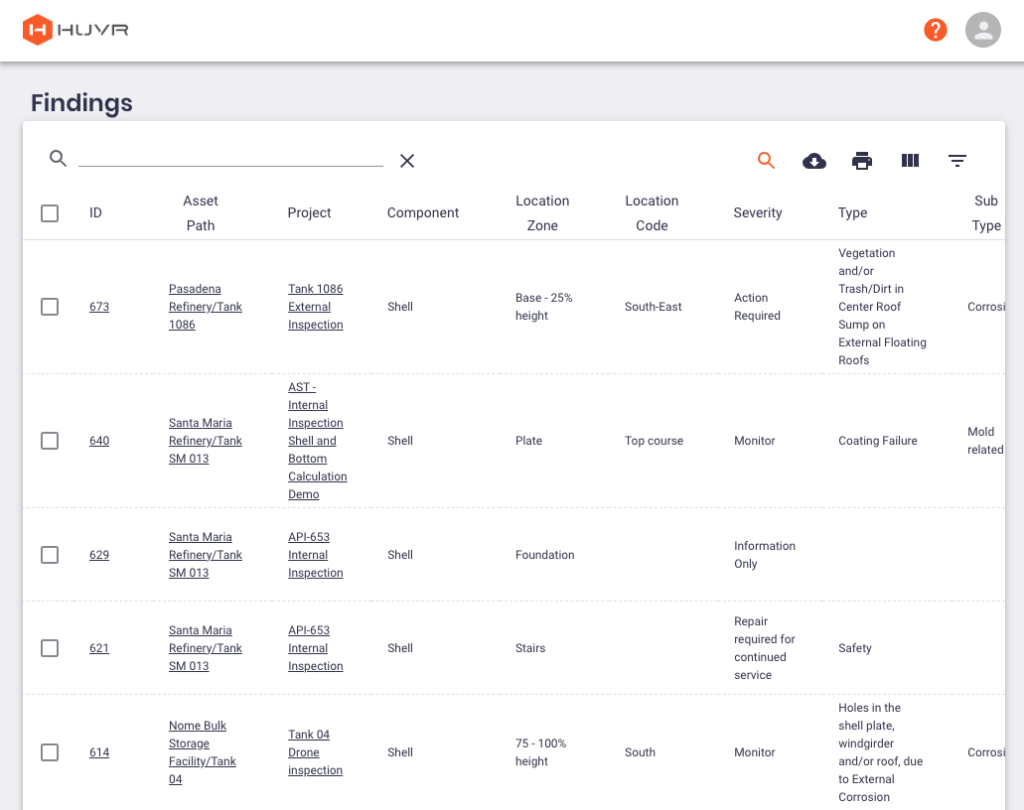Click in the search input field
The image size is (1024, 810).
pos(230,160)
